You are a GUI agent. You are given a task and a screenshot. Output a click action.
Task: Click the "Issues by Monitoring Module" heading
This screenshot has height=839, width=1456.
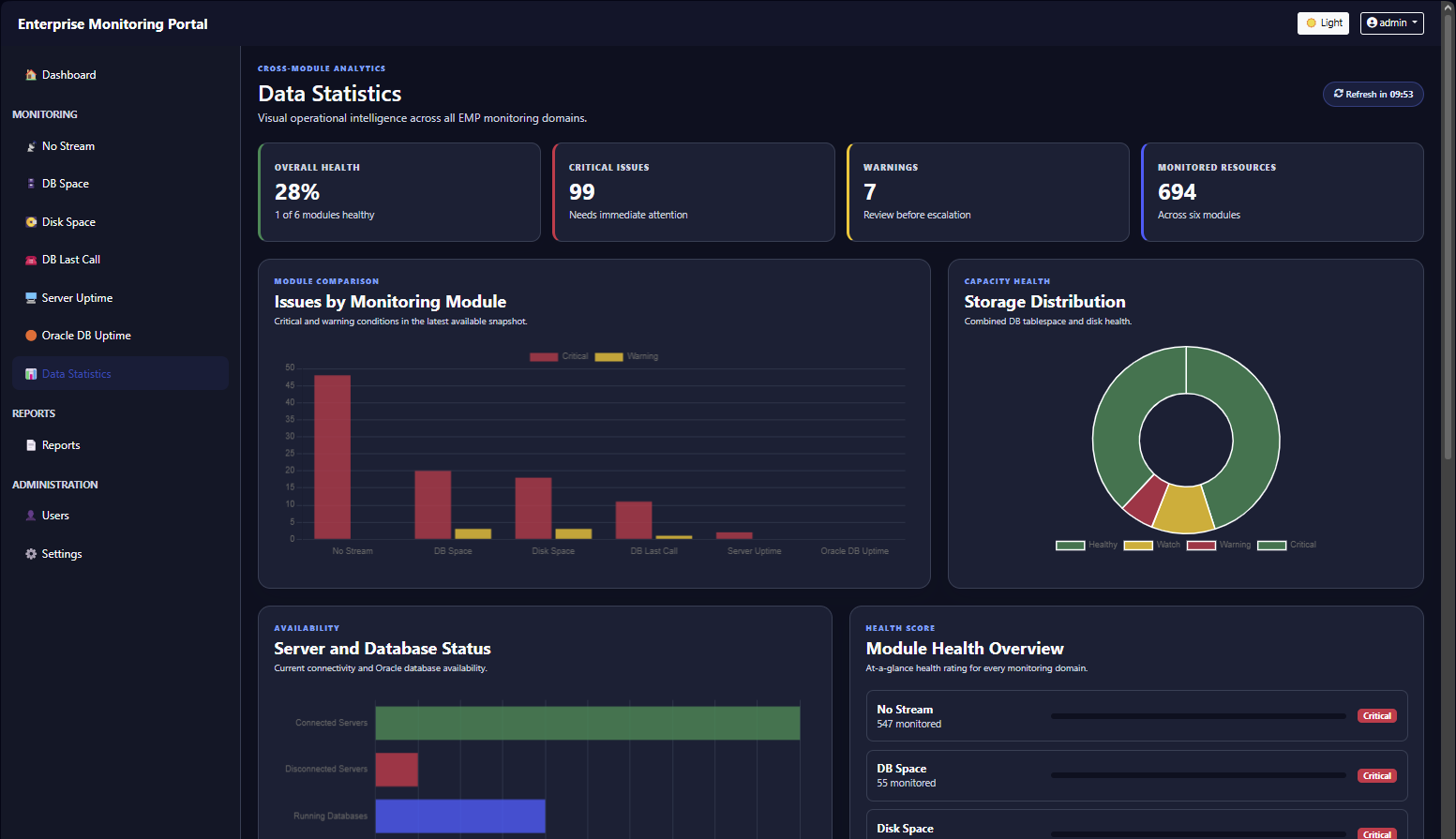click(x=390, y=302)
